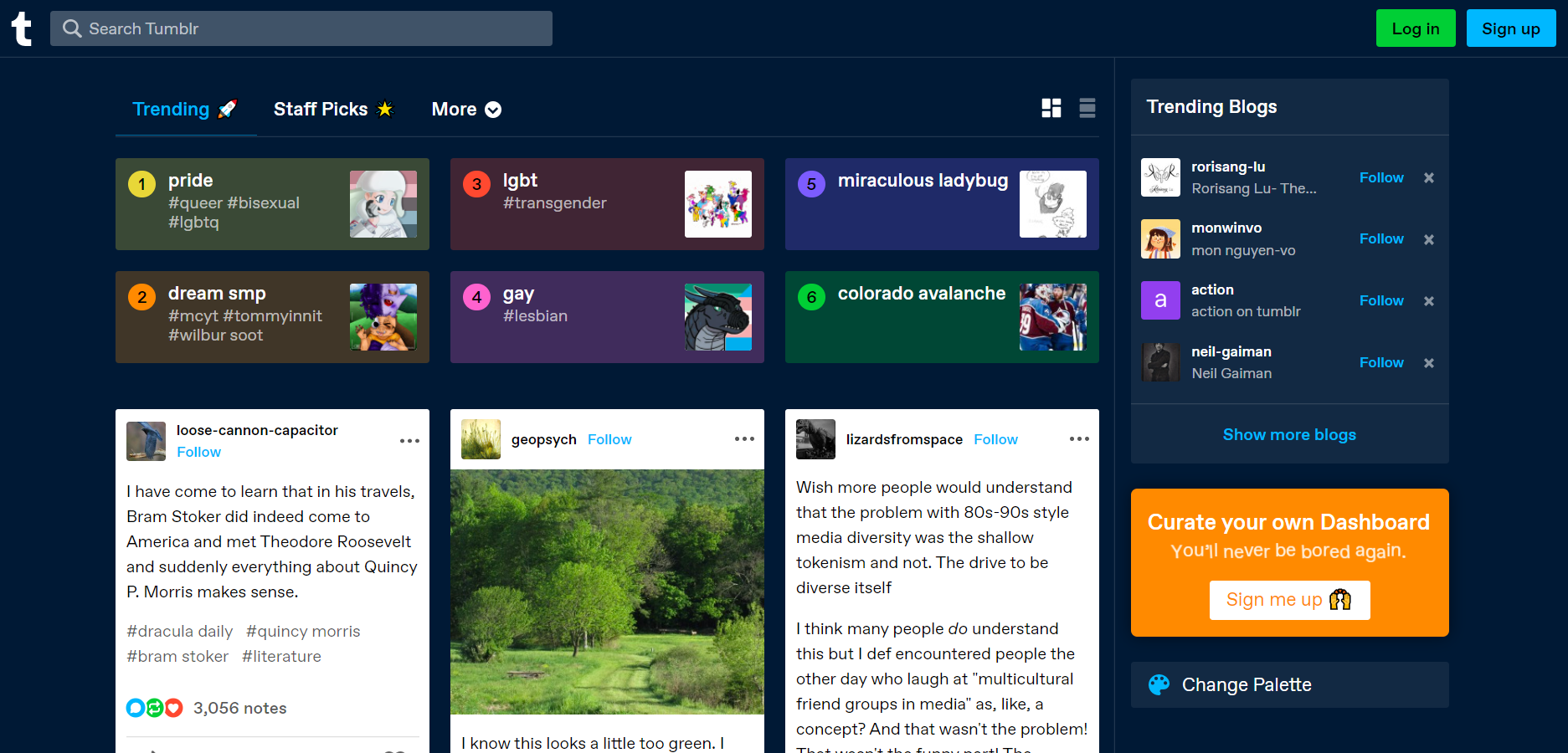Open the lgbt trending tag

tap(607, 204)
